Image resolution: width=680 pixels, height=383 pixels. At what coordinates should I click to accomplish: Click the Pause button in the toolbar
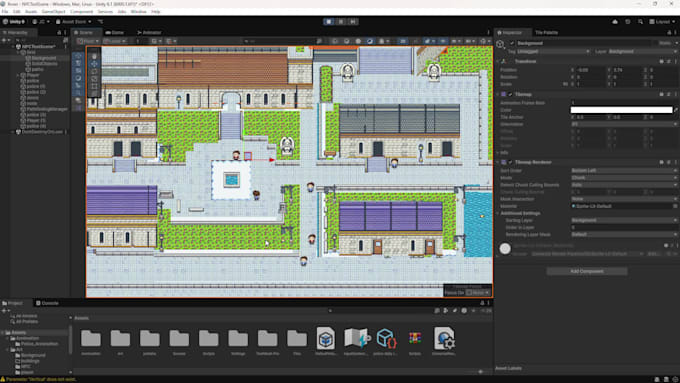(x=341, y=21)
